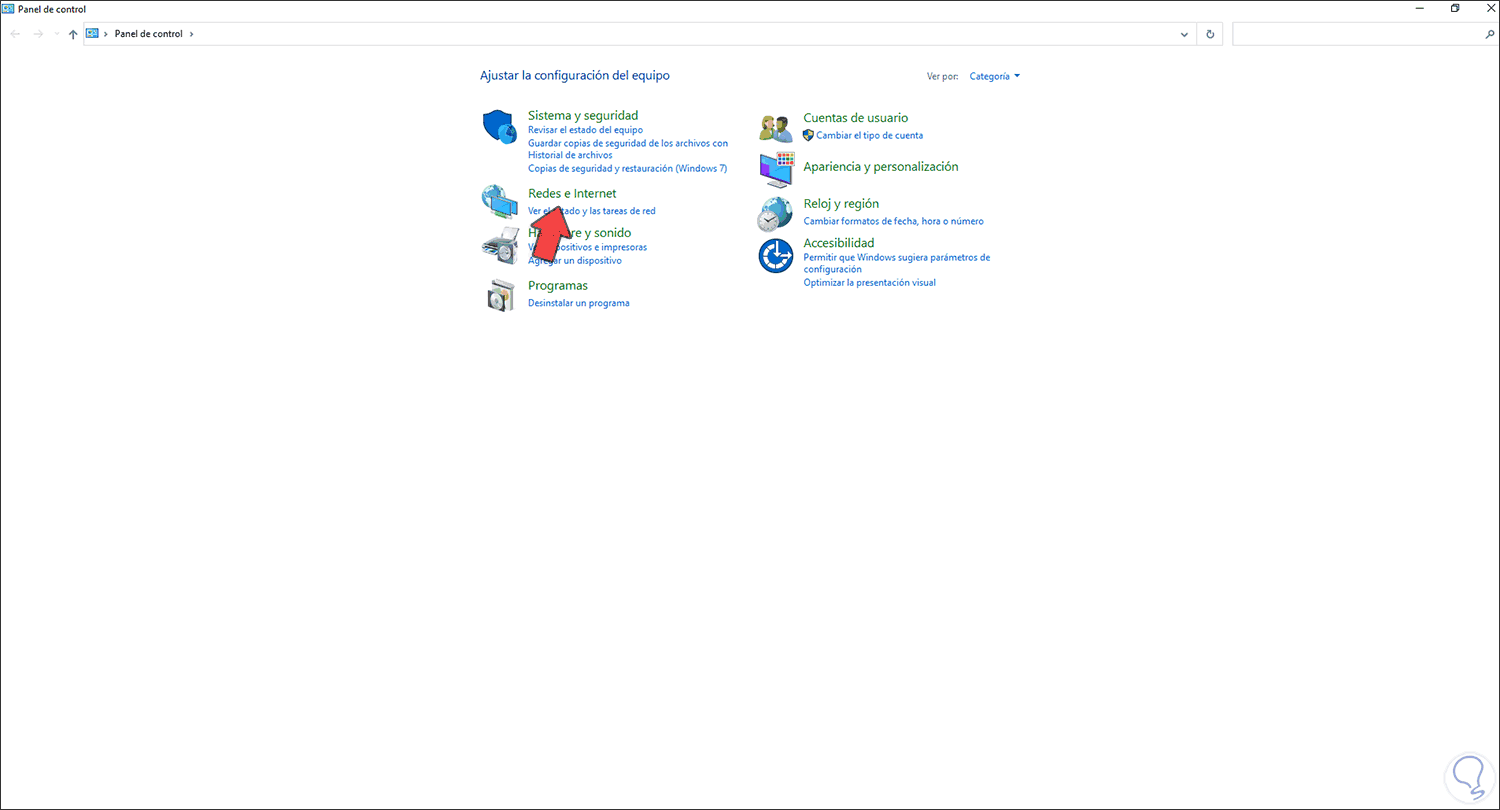Screen dimensions: 1500x810
Task: Open the Programas disc box icon
Action: point(500,295)
